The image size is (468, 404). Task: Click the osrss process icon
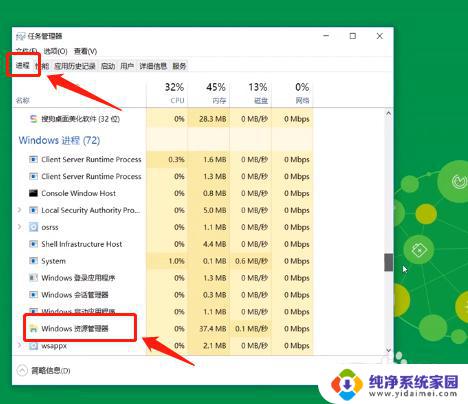pos(33,227)
